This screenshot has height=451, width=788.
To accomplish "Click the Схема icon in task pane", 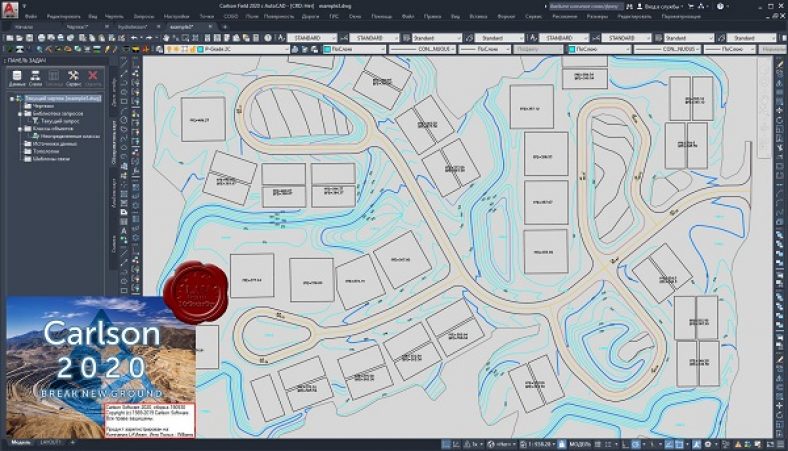I will pos(35,78).
